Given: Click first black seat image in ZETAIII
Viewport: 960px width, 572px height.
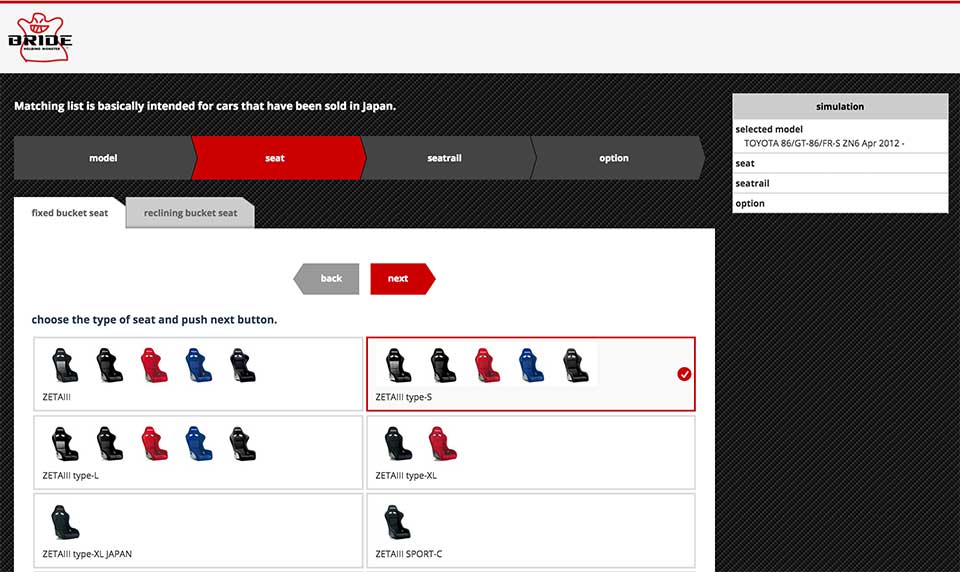Looking at the screenshot, I should (65, 365).
